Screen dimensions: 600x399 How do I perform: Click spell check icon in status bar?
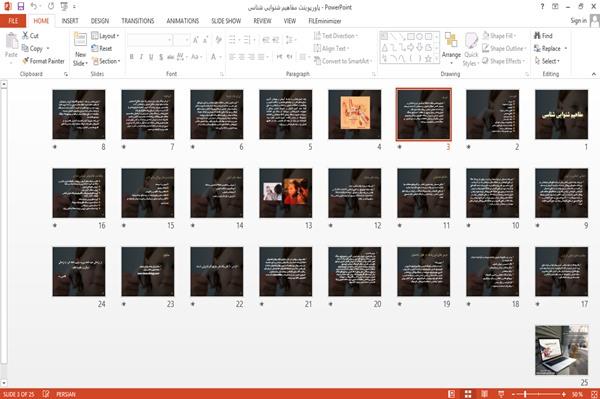[x=46, y=394]
